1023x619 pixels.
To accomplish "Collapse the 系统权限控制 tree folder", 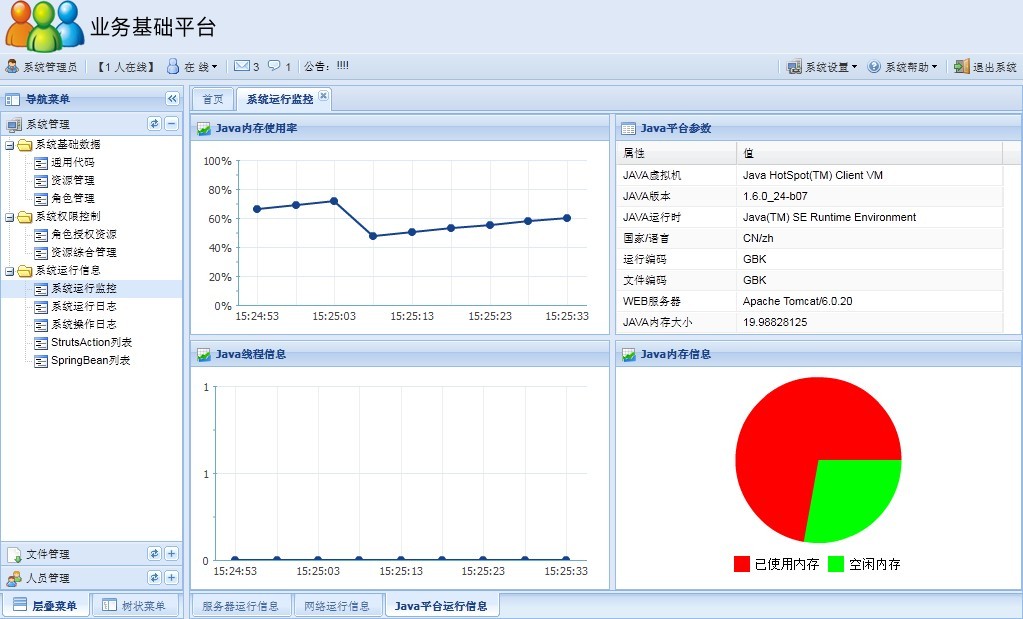I will tap(9, 217).
